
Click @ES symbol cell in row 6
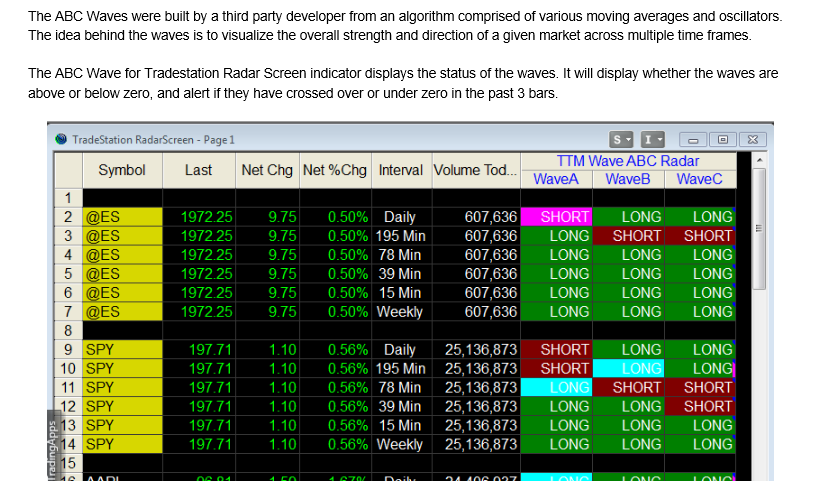click(122, 293)
